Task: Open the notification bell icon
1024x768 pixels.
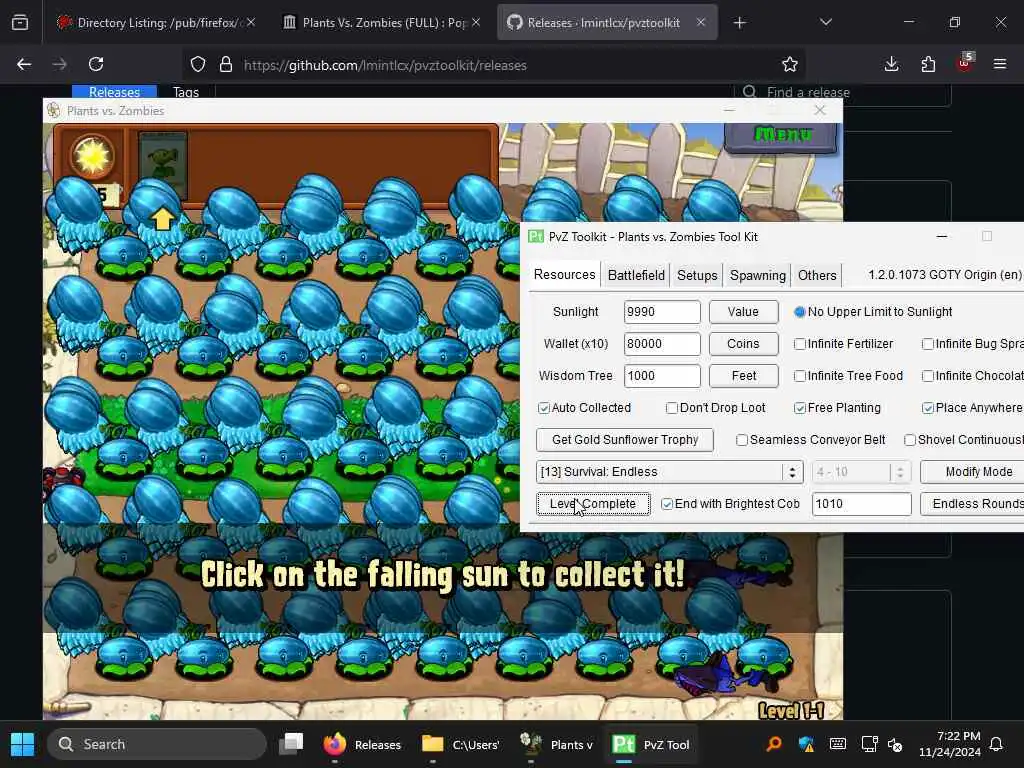Action: [997, 744]
